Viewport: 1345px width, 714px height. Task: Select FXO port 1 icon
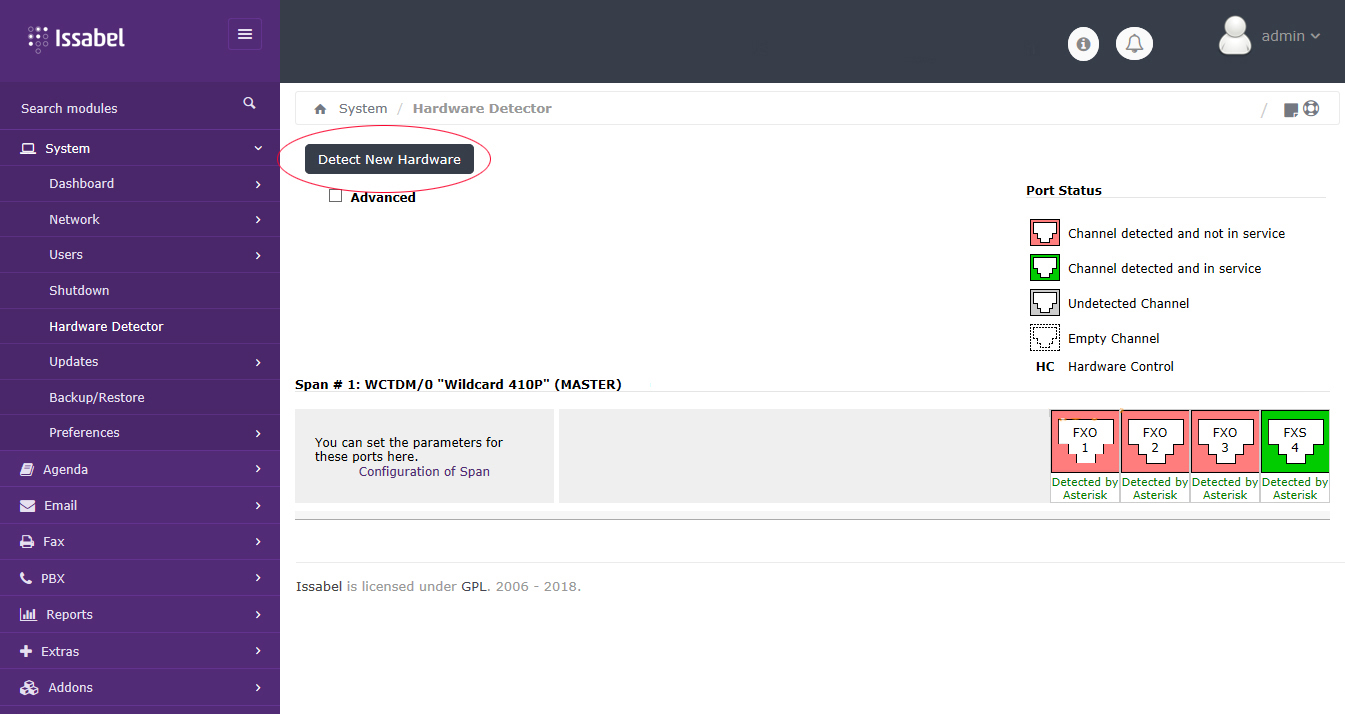pos(1085,441)
